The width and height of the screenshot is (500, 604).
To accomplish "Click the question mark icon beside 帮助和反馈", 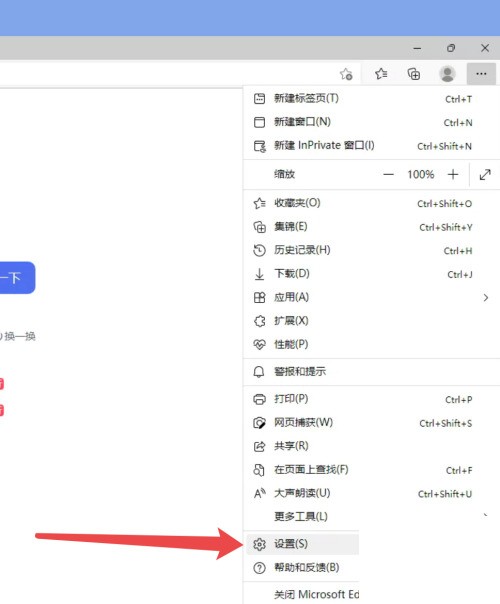I will click(259, 567).
